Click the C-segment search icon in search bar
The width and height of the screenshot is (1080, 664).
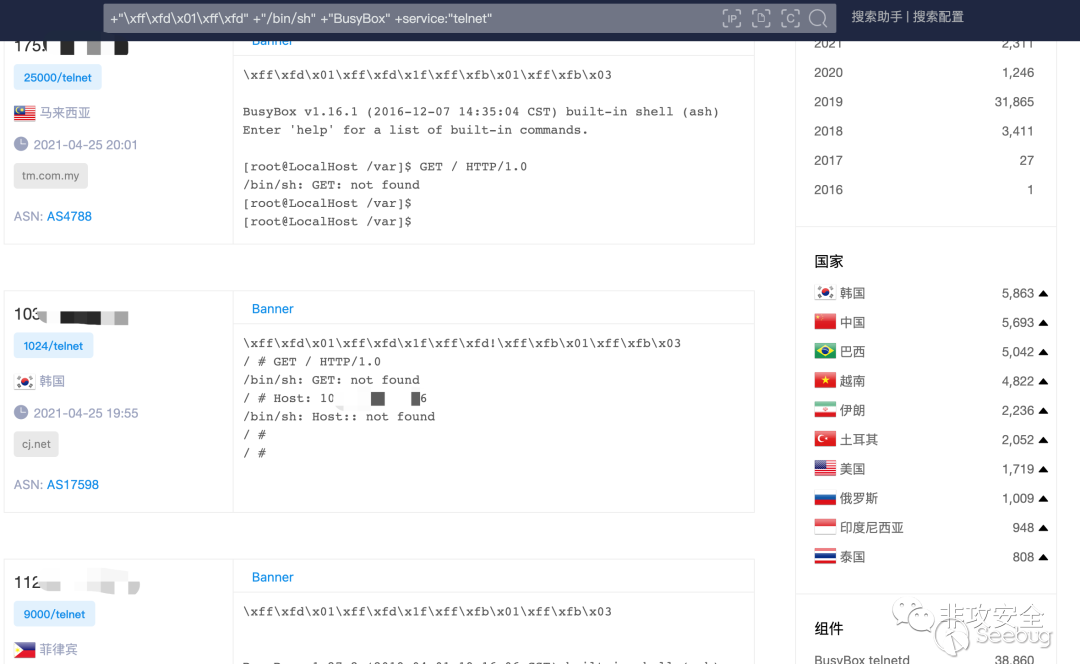(790, 19)
